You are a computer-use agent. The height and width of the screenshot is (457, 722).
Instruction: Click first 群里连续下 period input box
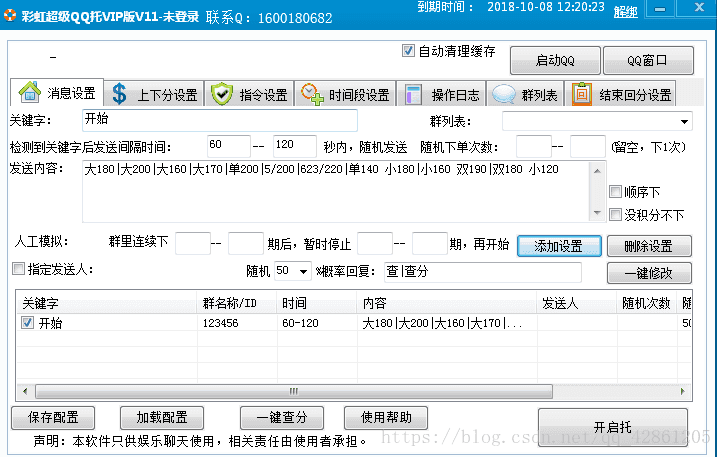(x=193, y=243)
